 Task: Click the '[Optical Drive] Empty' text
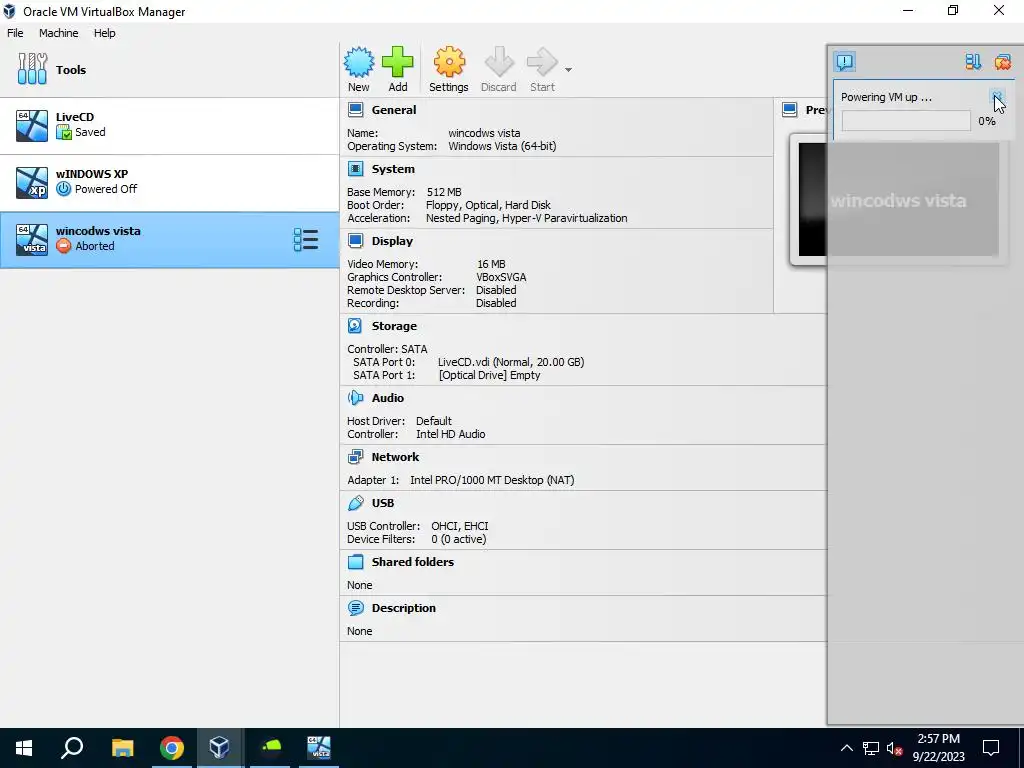tap(489, 375)
